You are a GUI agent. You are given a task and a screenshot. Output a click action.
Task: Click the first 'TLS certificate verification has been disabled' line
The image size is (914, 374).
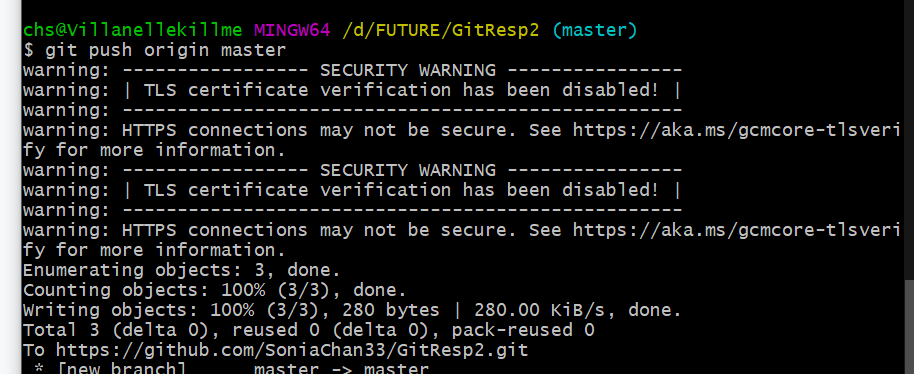tap(353, 91)
